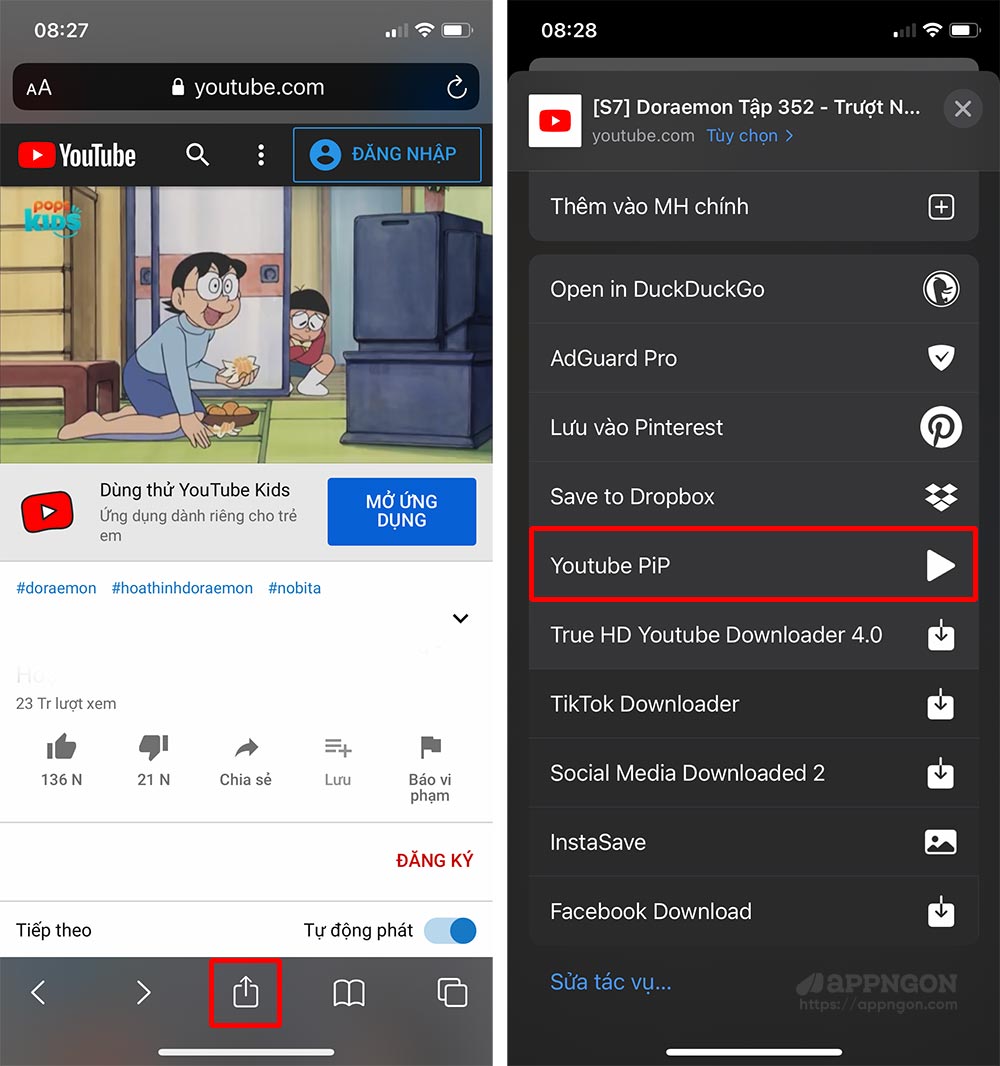Screen dimensions: 1000x1066
Task: Tap the Pinterest logo icon
Action: tap(941, 427)
